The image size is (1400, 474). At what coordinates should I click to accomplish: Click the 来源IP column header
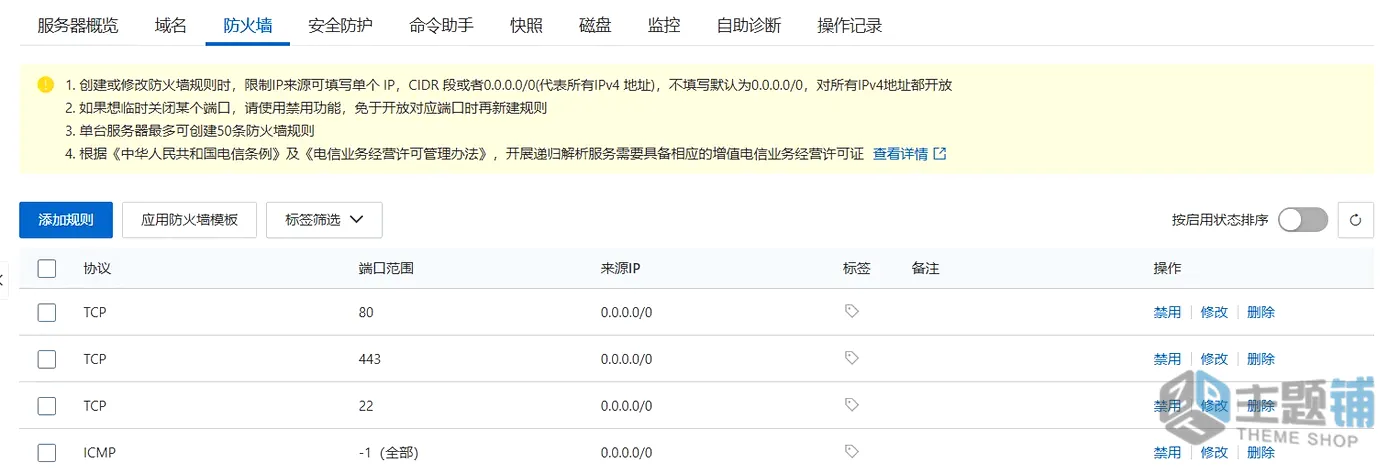tap(621, 269)
